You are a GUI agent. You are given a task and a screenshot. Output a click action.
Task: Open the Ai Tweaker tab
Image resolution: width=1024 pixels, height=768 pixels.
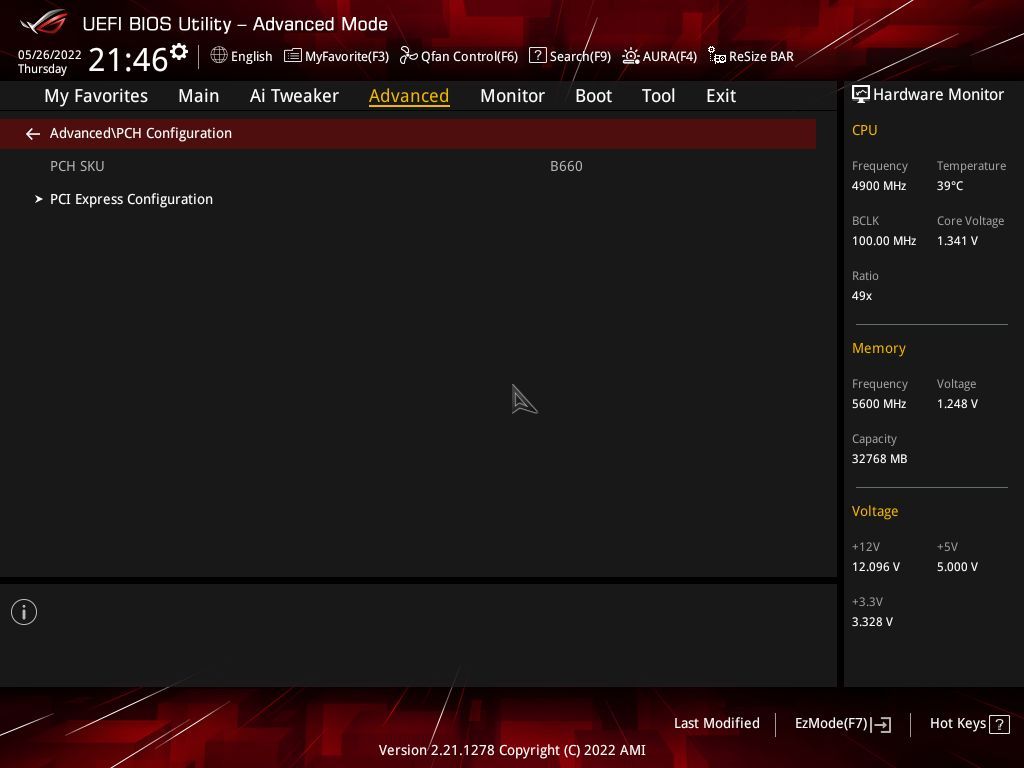point(294,96)
